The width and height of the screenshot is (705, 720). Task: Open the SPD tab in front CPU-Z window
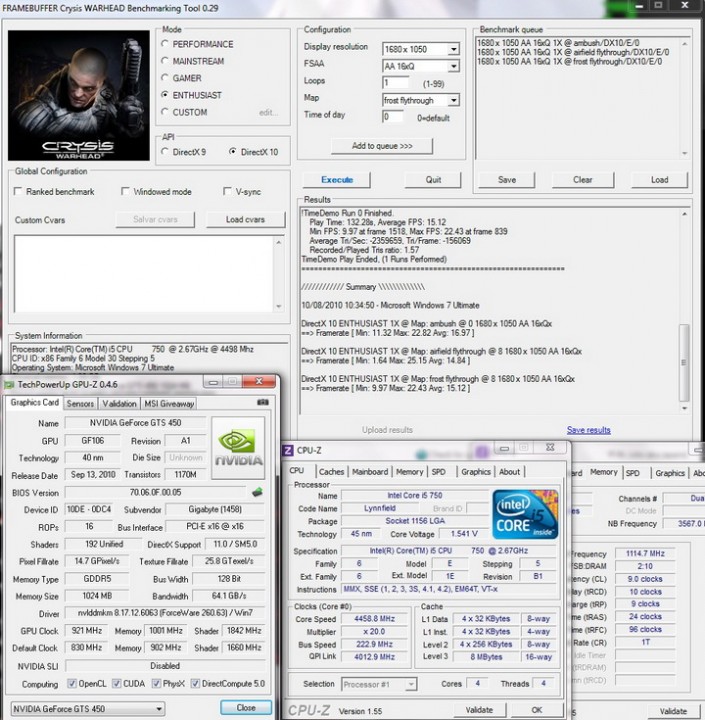pos(439,472)
